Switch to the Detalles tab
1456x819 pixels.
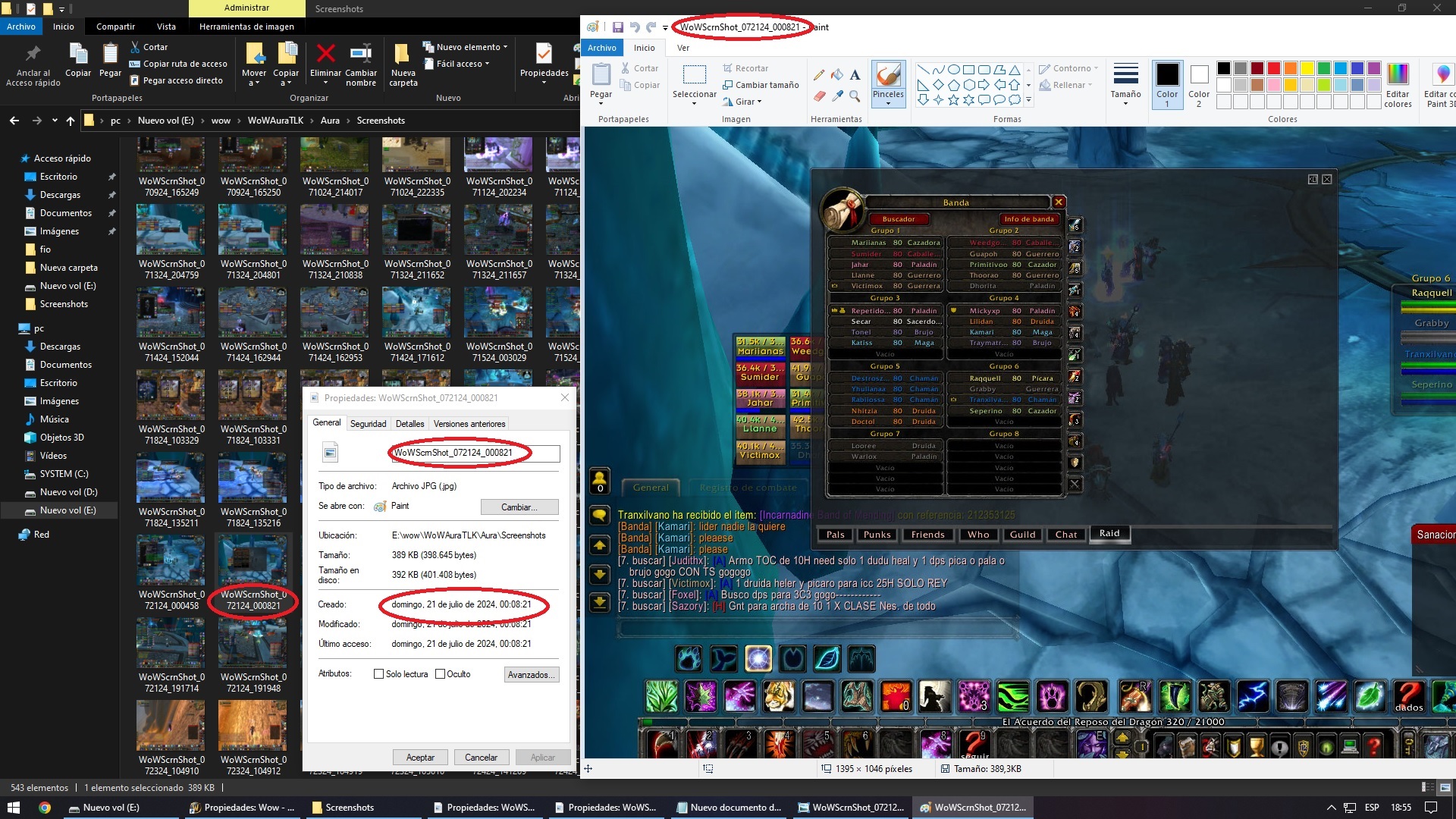(x=409, y=424)
